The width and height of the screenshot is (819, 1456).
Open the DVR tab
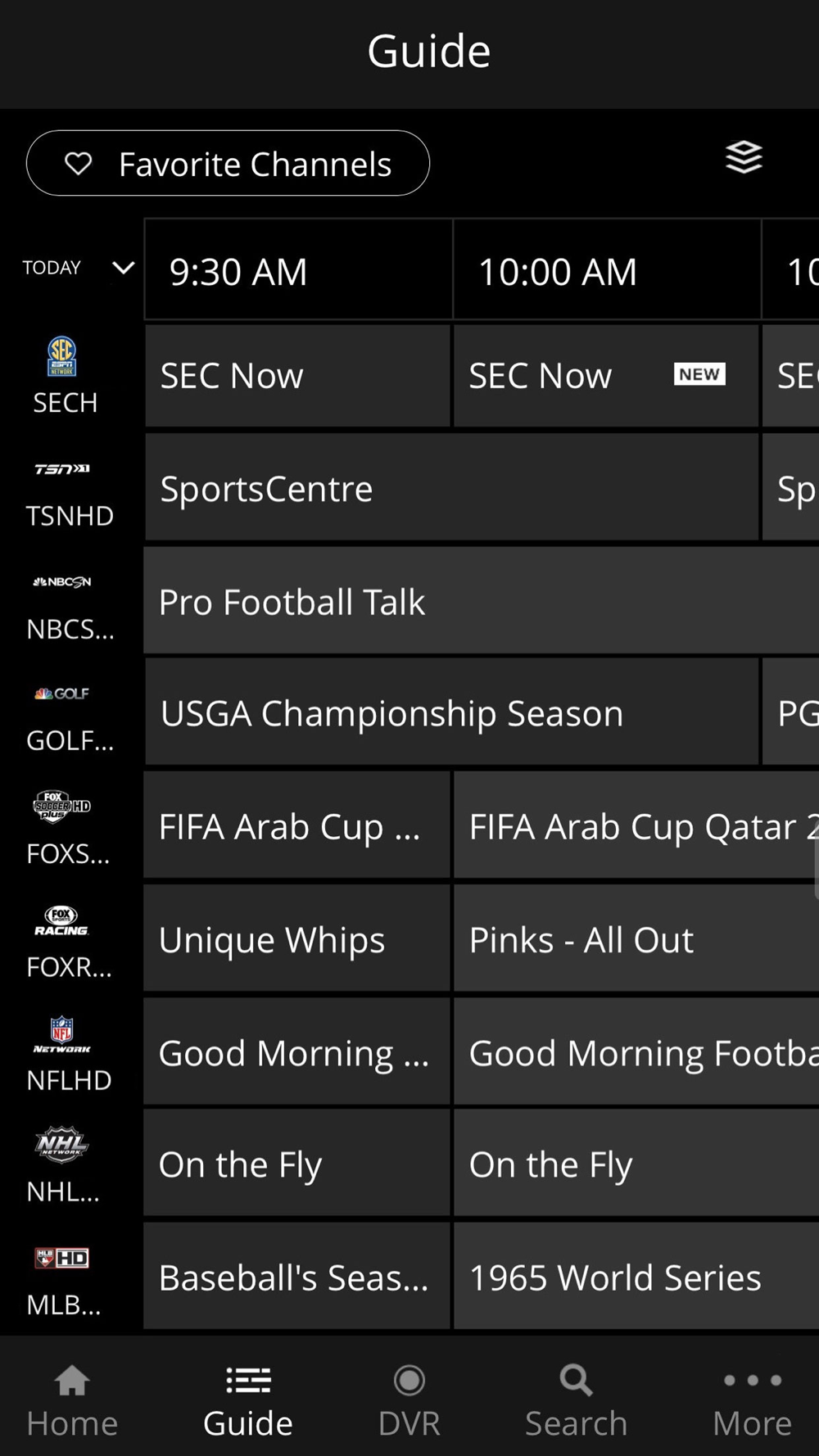[x=409, y=1401]
